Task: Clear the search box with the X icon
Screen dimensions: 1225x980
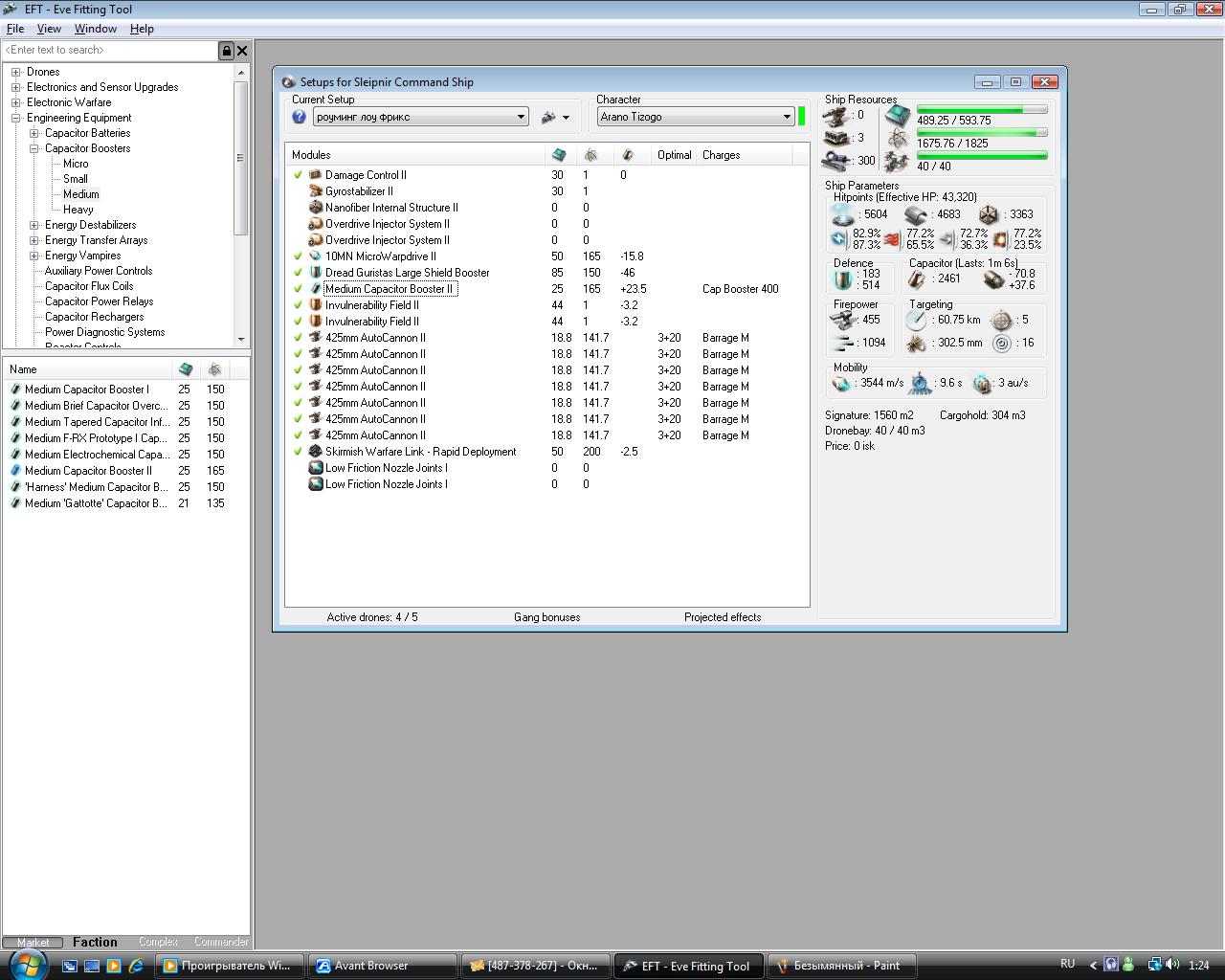Action: pyautogui.click(x=242, y=51)
